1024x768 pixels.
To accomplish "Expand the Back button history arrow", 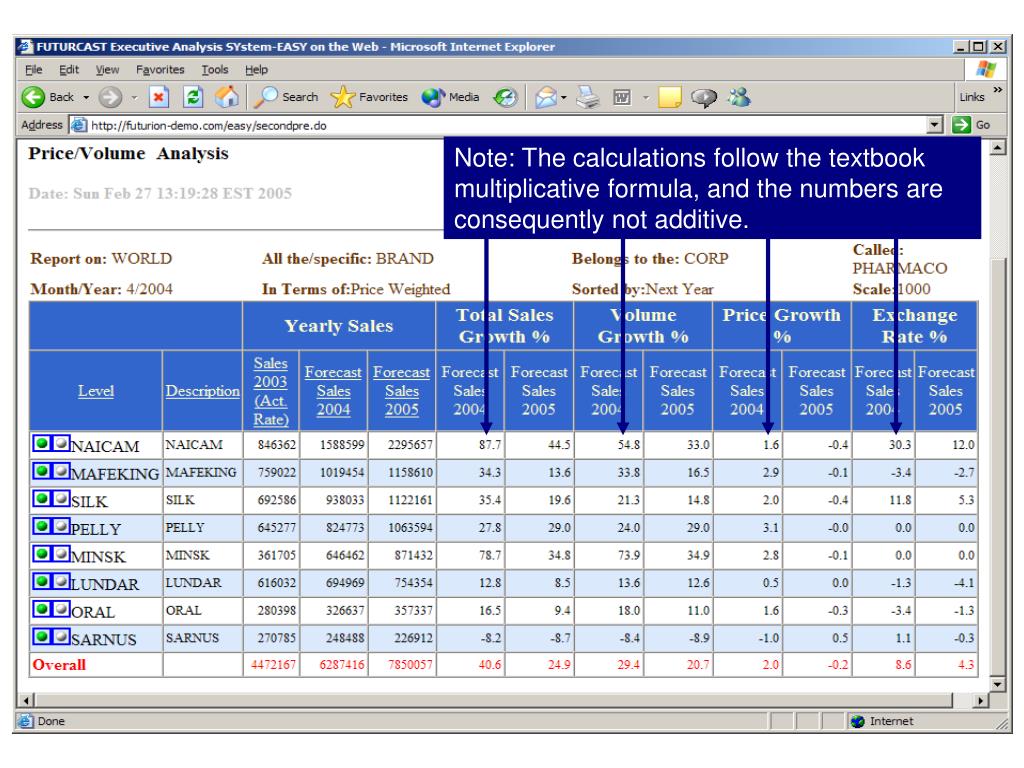I will tap(86, 98).
